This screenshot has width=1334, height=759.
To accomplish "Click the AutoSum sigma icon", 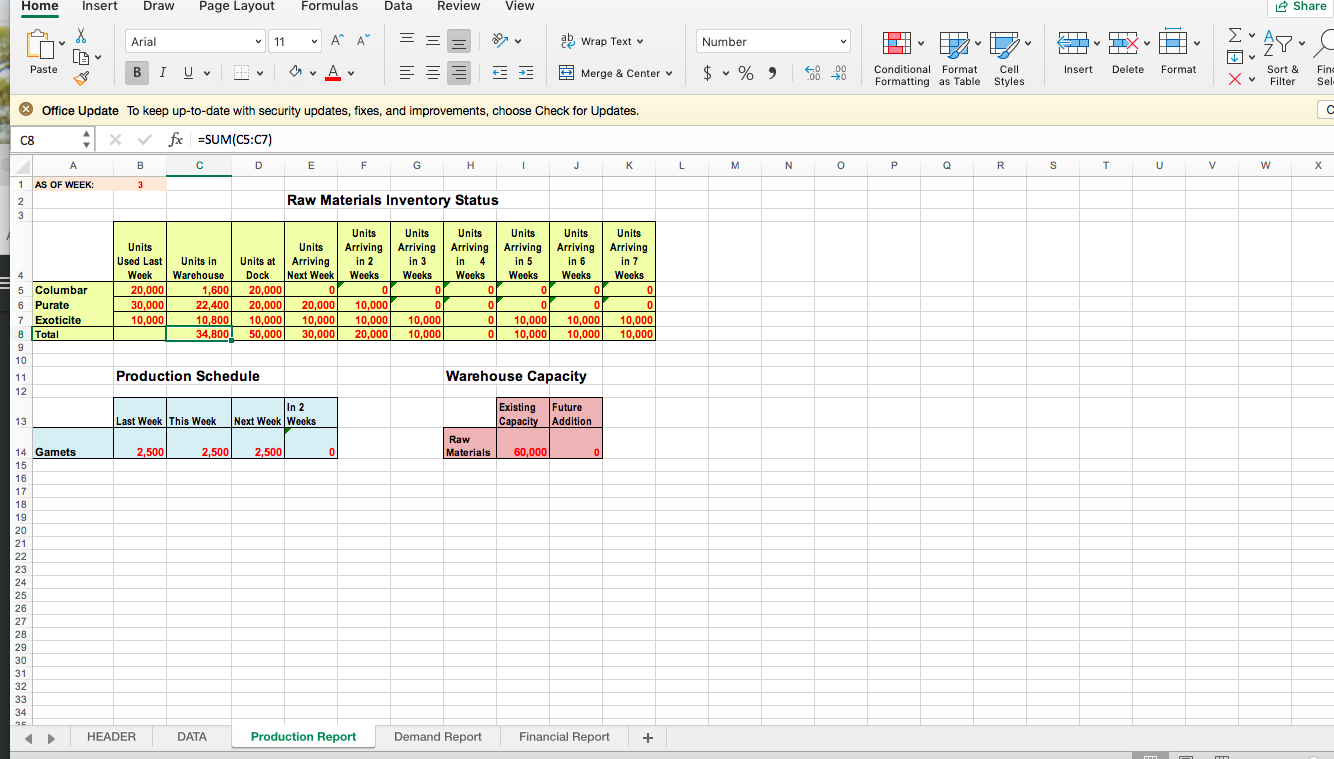I will point(1237,37).
